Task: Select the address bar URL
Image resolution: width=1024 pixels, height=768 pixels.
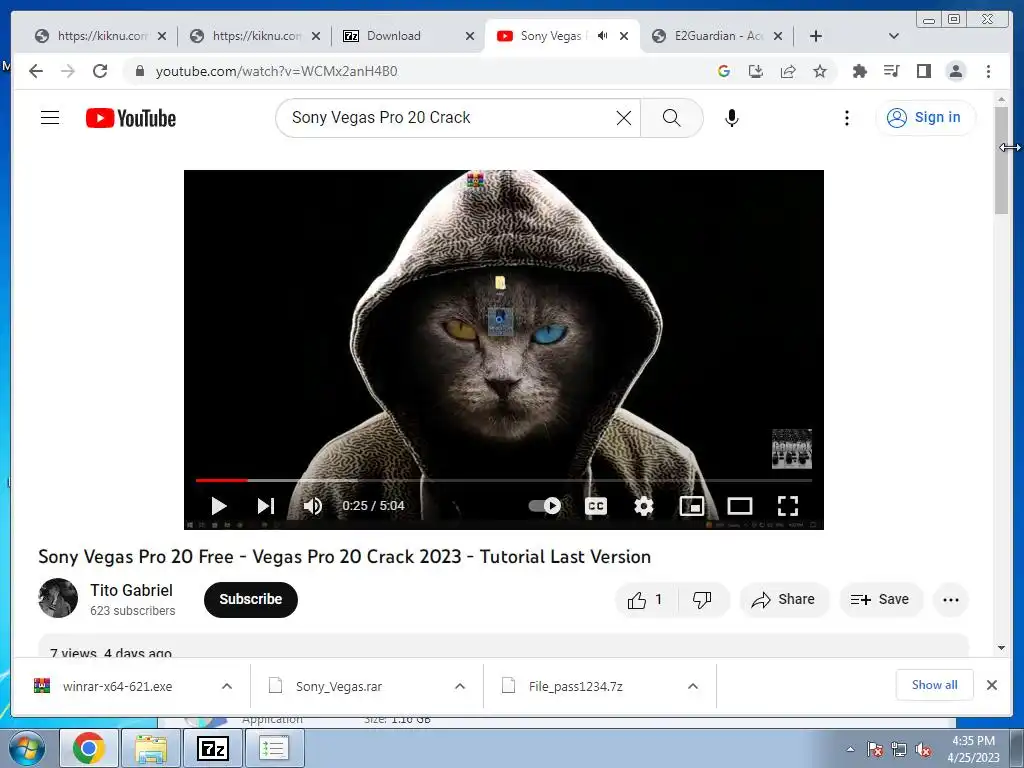Action: point(277,71)
